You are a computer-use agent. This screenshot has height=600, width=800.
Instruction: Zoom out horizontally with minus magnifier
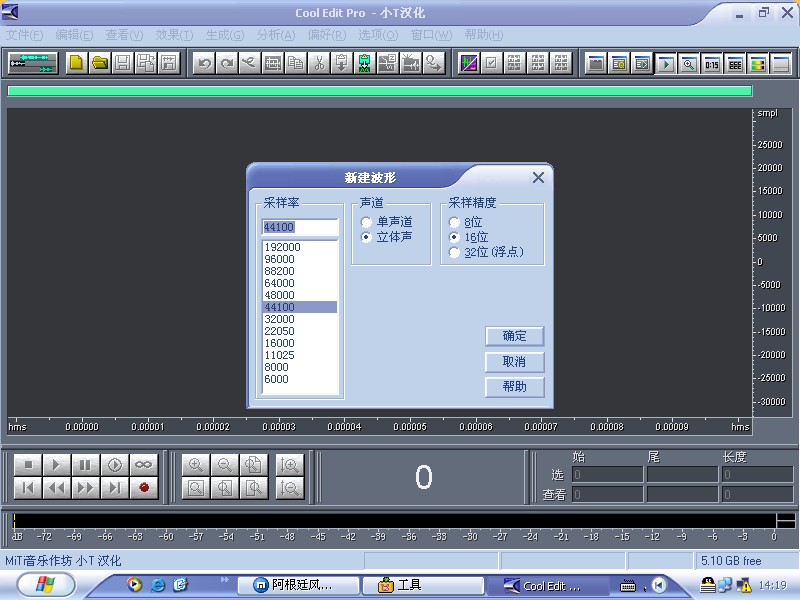[x=224, y=465]
